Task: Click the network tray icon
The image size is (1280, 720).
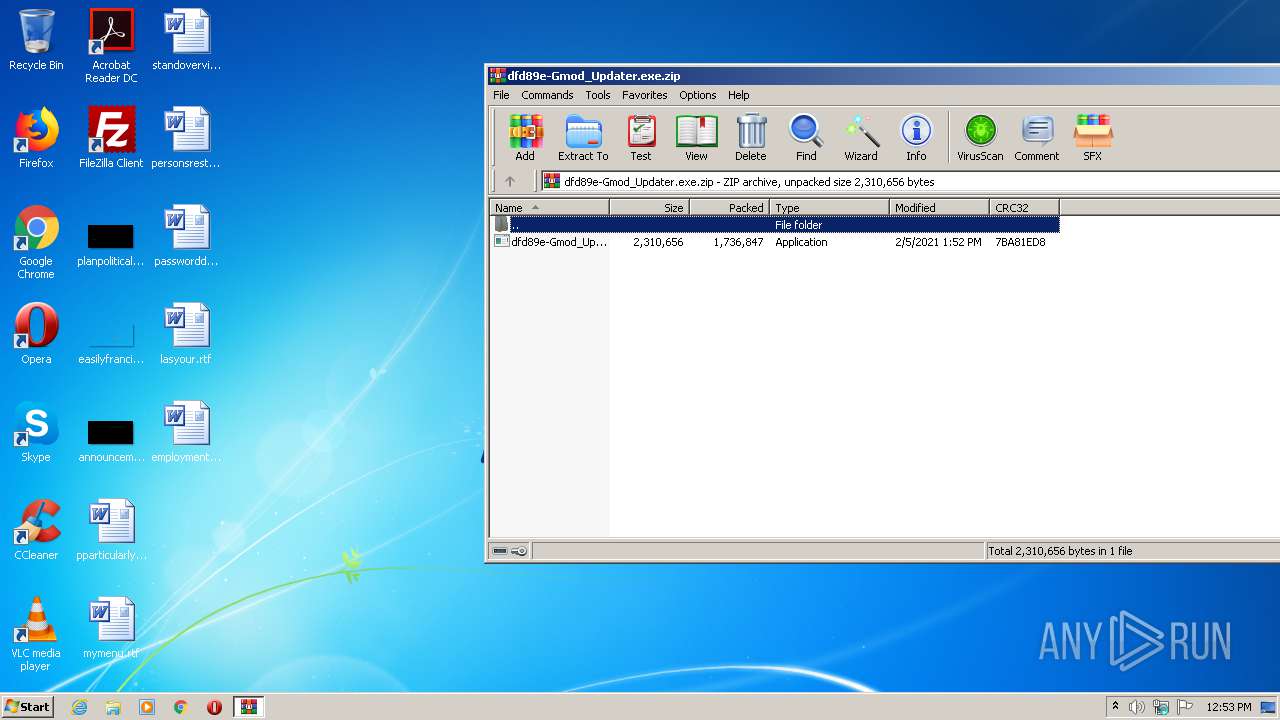Action: point(1161,707)
